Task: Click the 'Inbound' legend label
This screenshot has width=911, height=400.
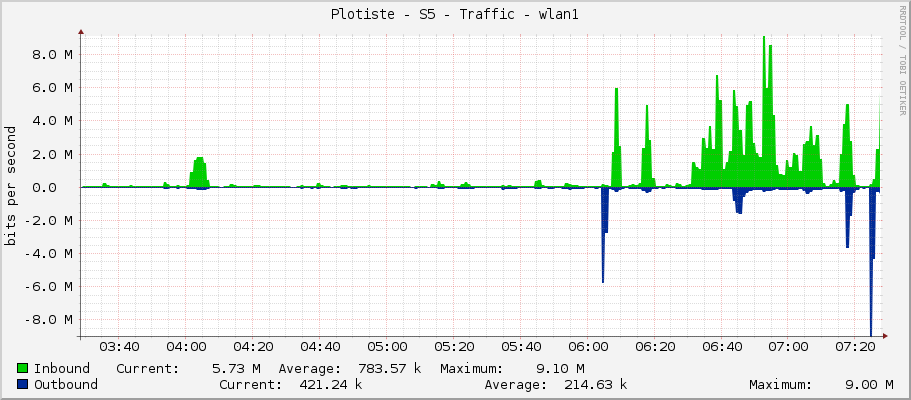Action: point(62,369)
